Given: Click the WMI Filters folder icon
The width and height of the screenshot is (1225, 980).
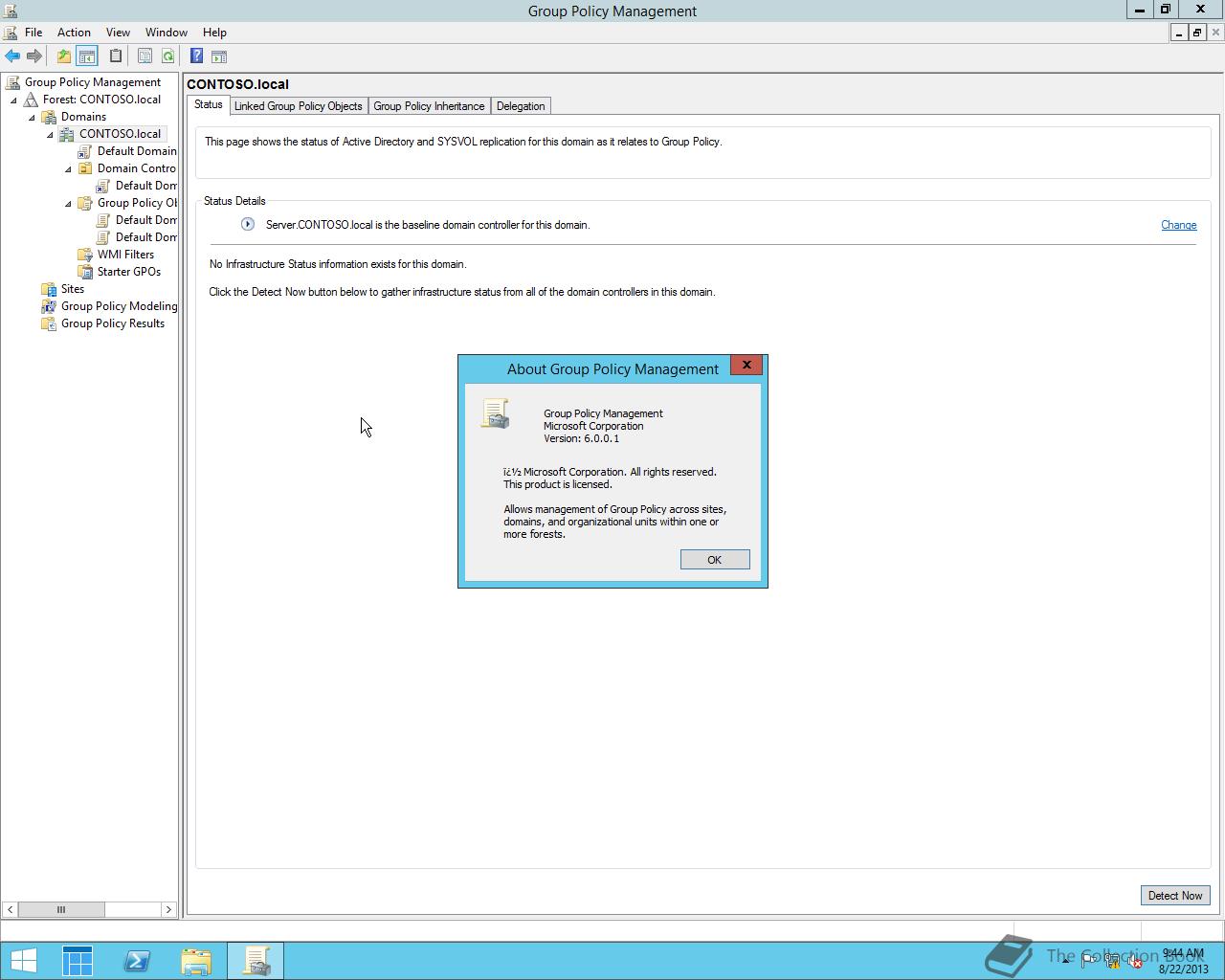Looking at the screenshot, I should click(x=86, y=255).
